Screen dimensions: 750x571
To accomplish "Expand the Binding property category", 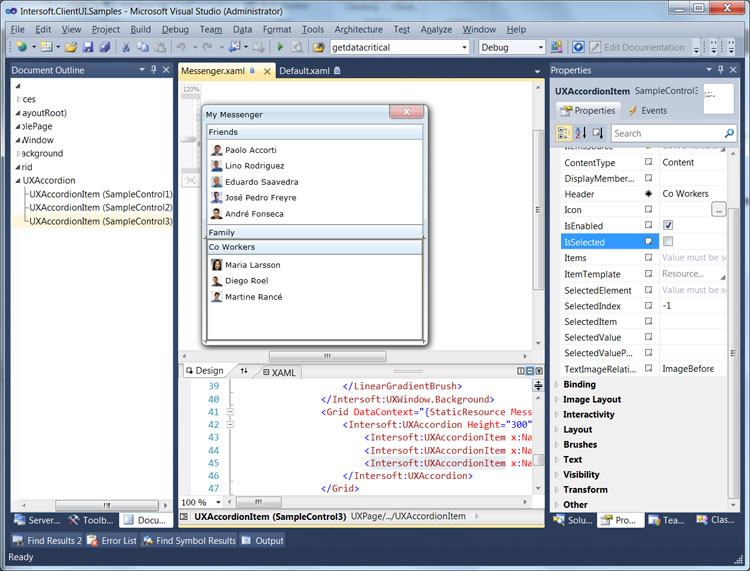I will pos(556,384).
